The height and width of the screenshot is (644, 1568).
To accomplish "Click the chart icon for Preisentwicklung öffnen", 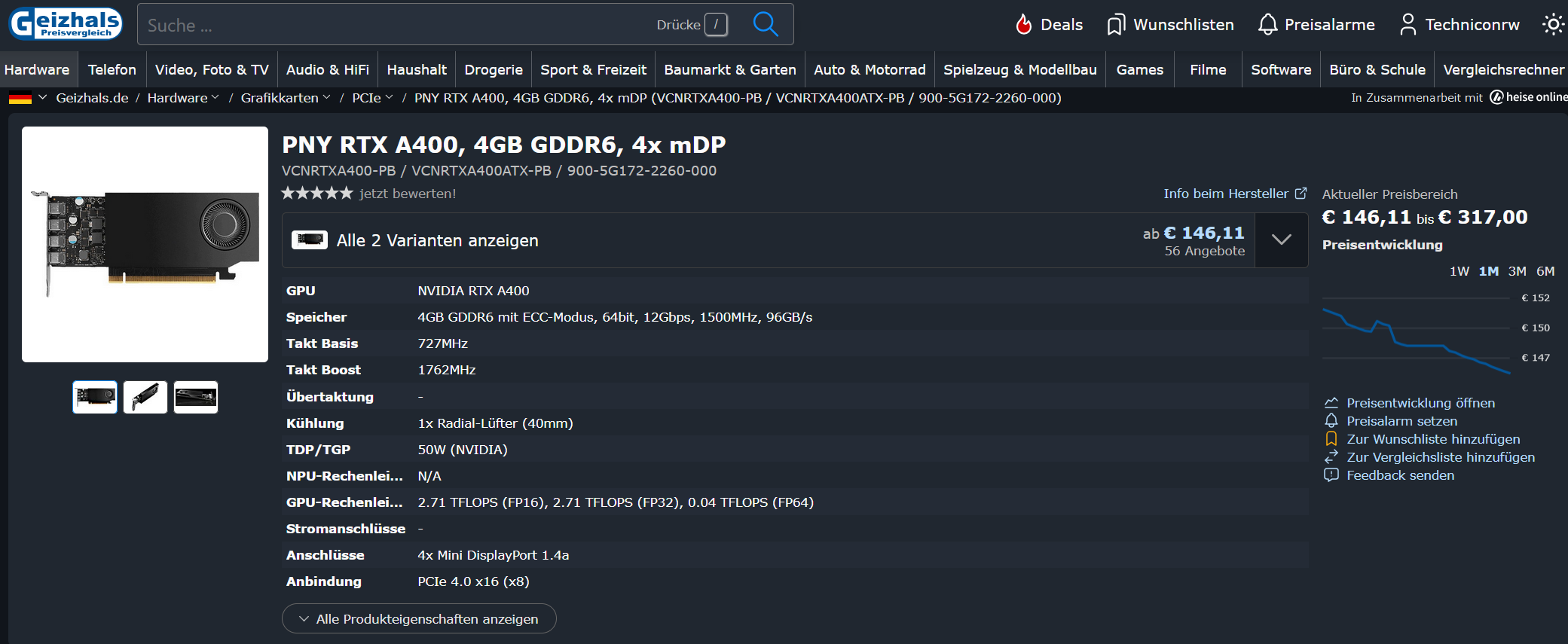I will (x=1331, y=403).
